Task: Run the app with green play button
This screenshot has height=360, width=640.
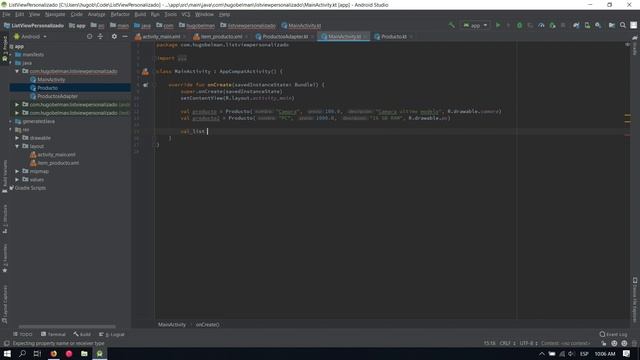Action: [x=498, y=25]
